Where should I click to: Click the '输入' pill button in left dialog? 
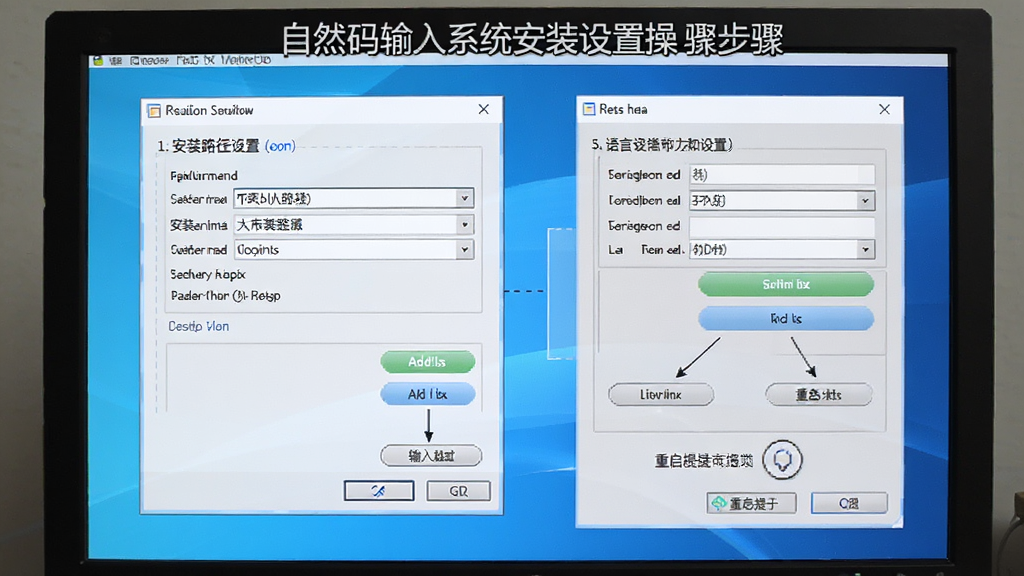coord(431,456)
